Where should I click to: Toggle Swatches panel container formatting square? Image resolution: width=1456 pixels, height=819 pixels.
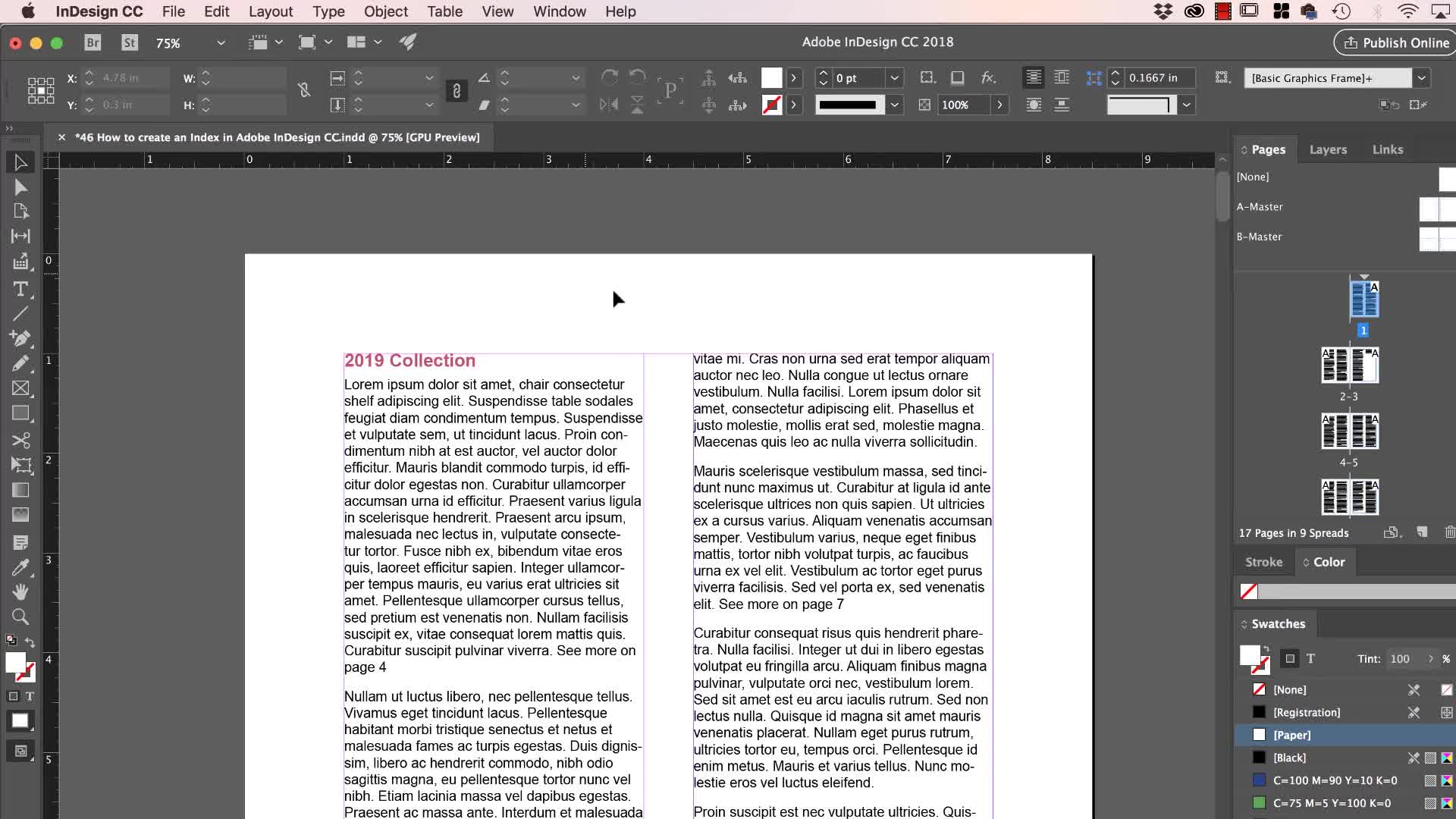point(1290,659)
